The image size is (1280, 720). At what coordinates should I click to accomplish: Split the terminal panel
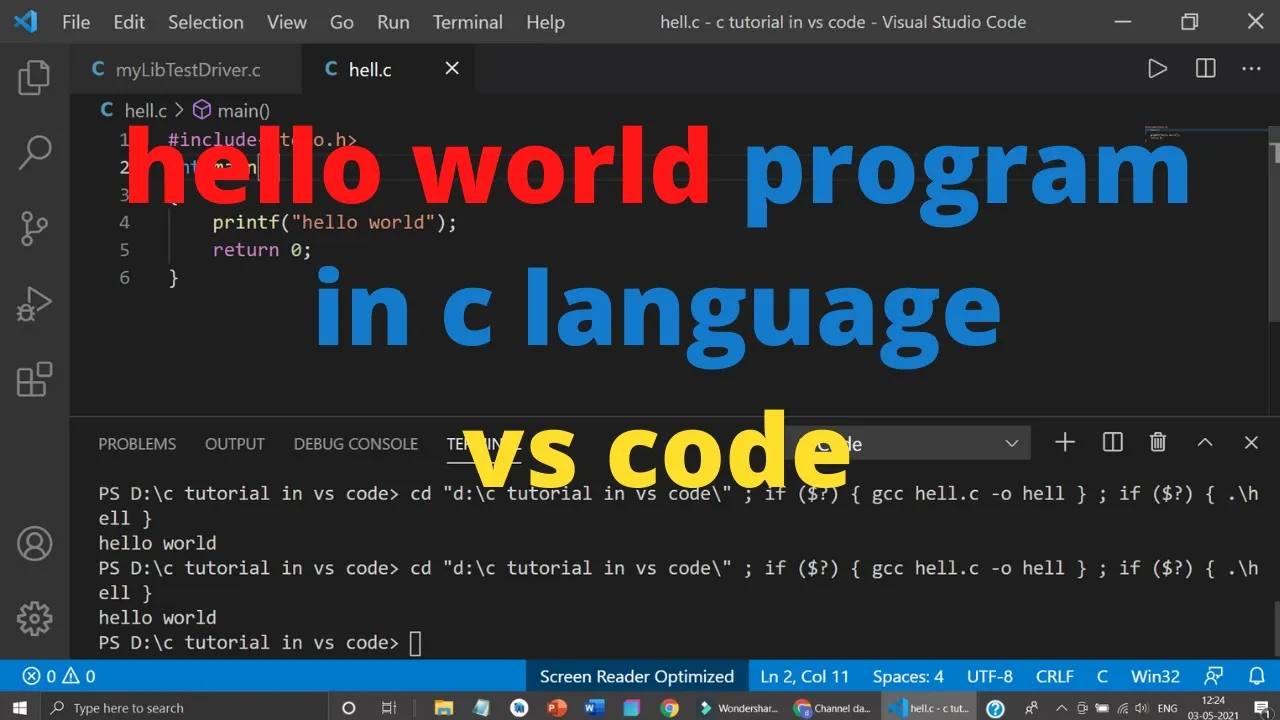1112,442
